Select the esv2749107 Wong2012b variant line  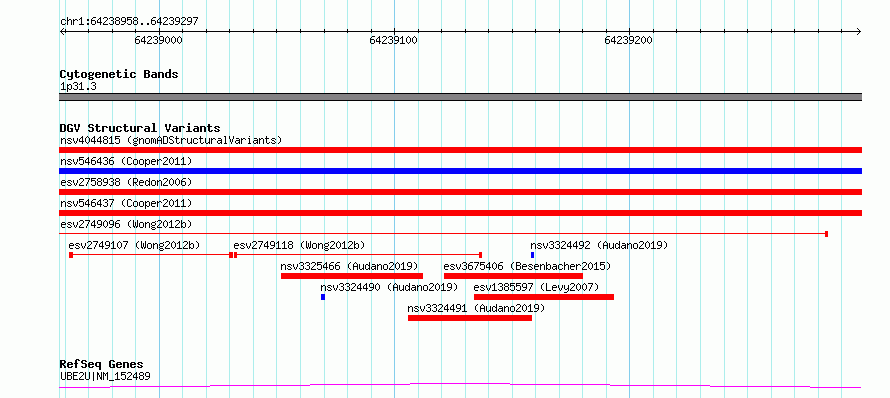tap(151, 255)
